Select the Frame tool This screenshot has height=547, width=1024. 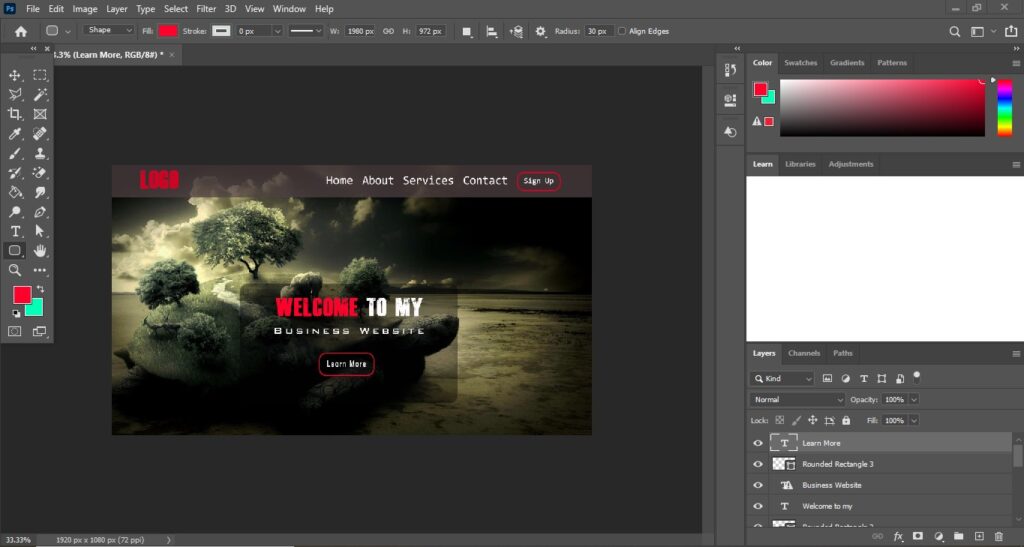[40, 114]
